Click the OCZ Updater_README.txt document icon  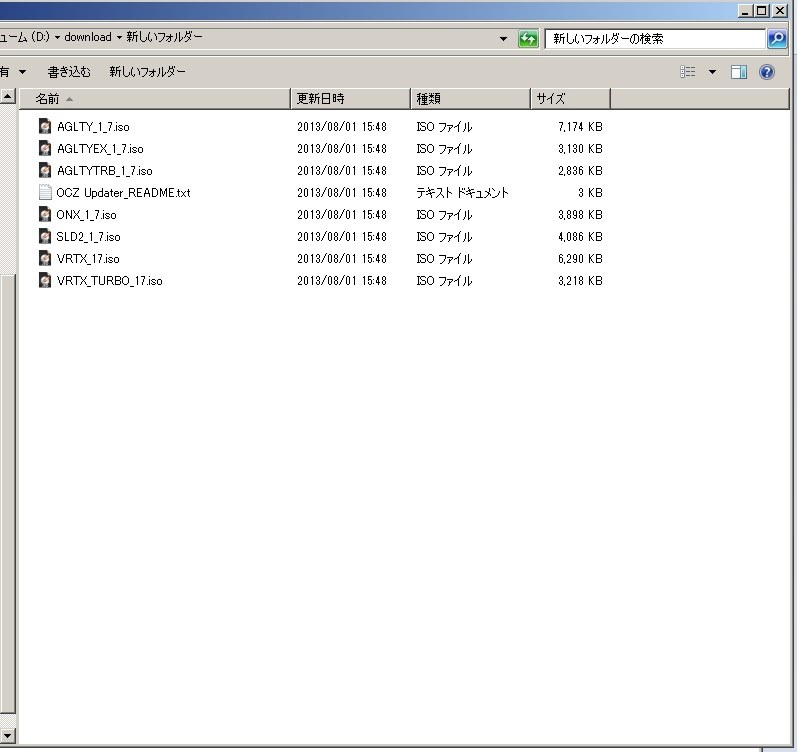(x=45, y=192)
